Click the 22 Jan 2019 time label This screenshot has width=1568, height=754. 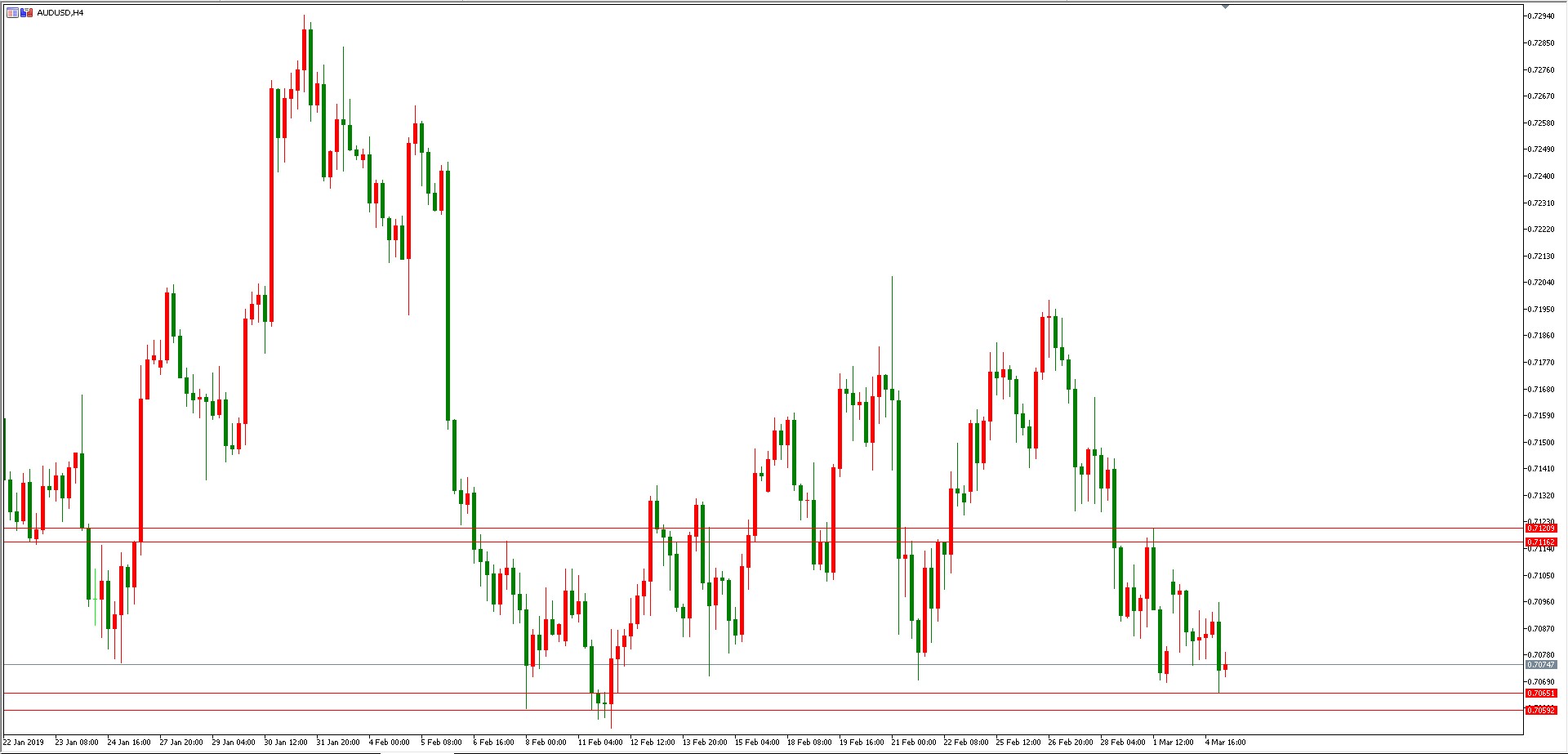coord(24,743)
